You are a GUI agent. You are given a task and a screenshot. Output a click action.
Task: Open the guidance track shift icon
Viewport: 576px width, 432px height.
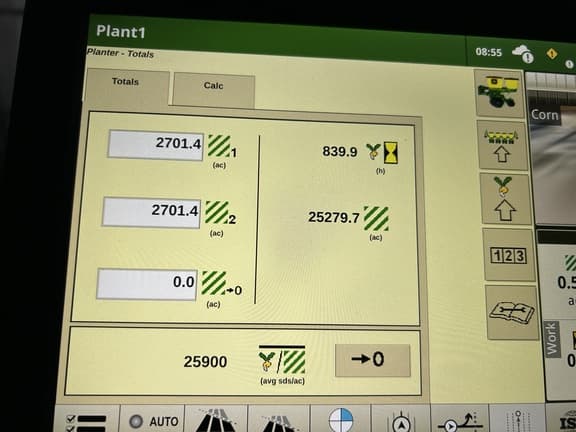pos(460,421)
